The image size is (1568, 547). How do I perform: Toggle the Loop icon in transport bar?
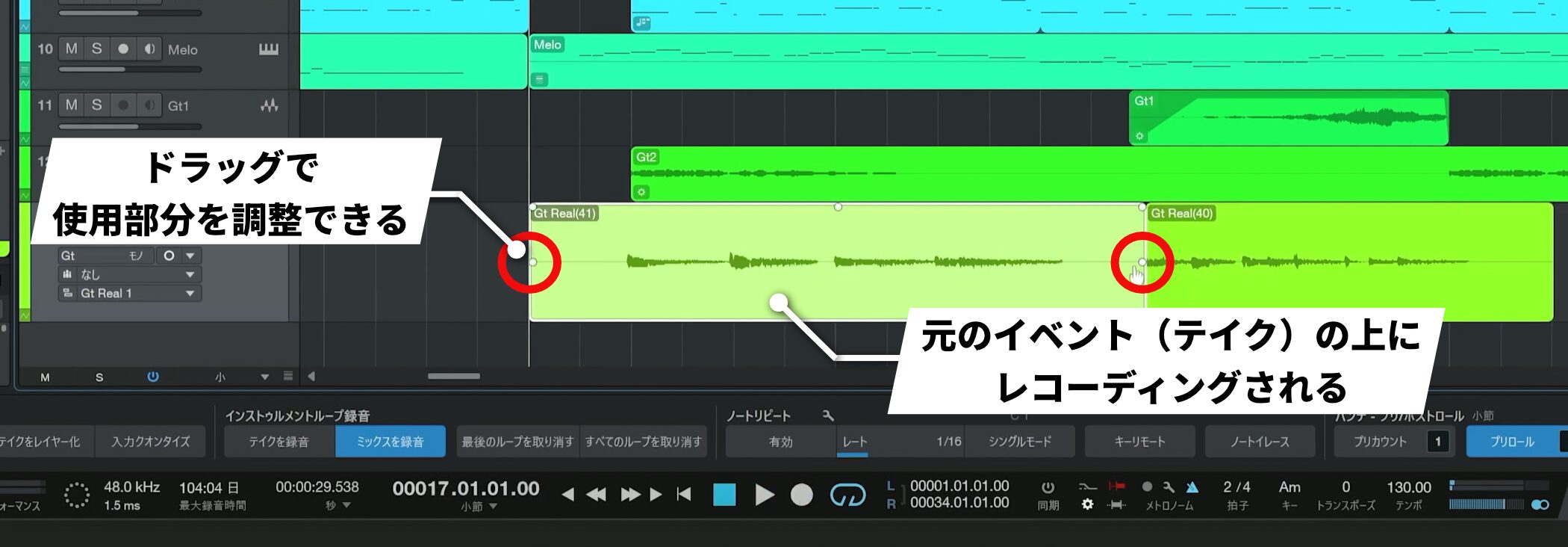847,495
